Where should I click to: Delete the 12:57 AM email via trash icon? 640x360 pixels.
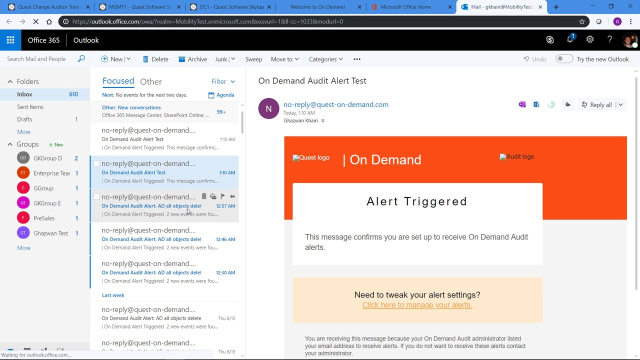click(x=204, y=196)
